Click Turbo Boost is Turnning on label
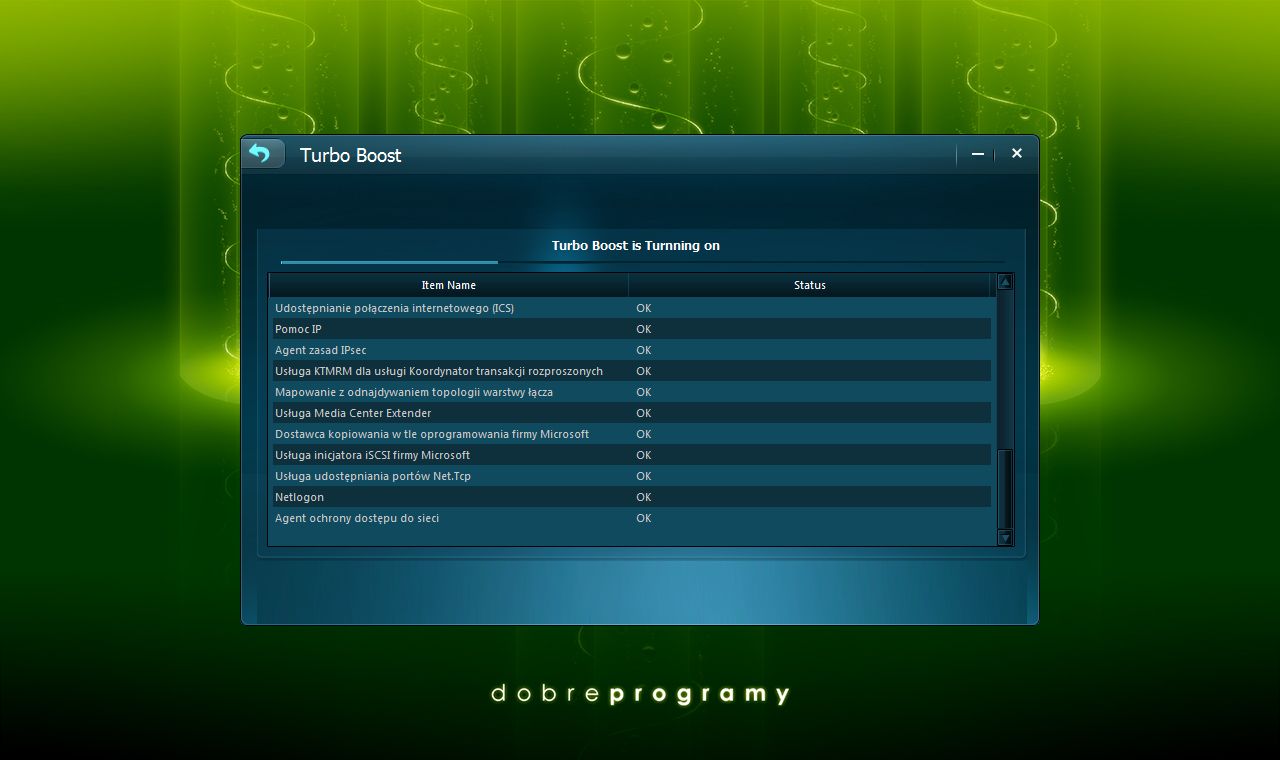1280x760 pixels. [x=636, y=245]
